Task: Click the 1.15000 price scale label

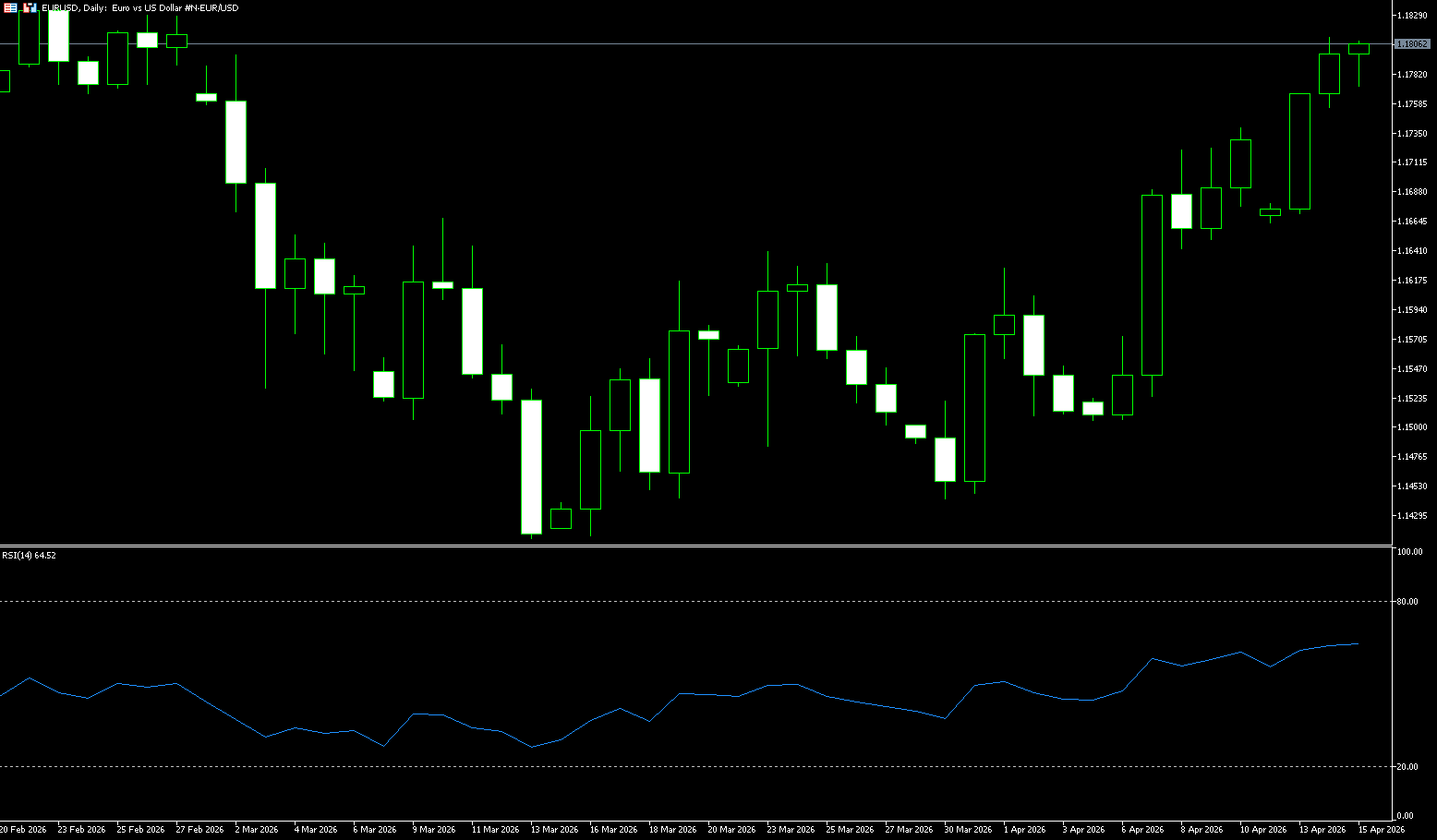Action: click(x=1412, y=427)
